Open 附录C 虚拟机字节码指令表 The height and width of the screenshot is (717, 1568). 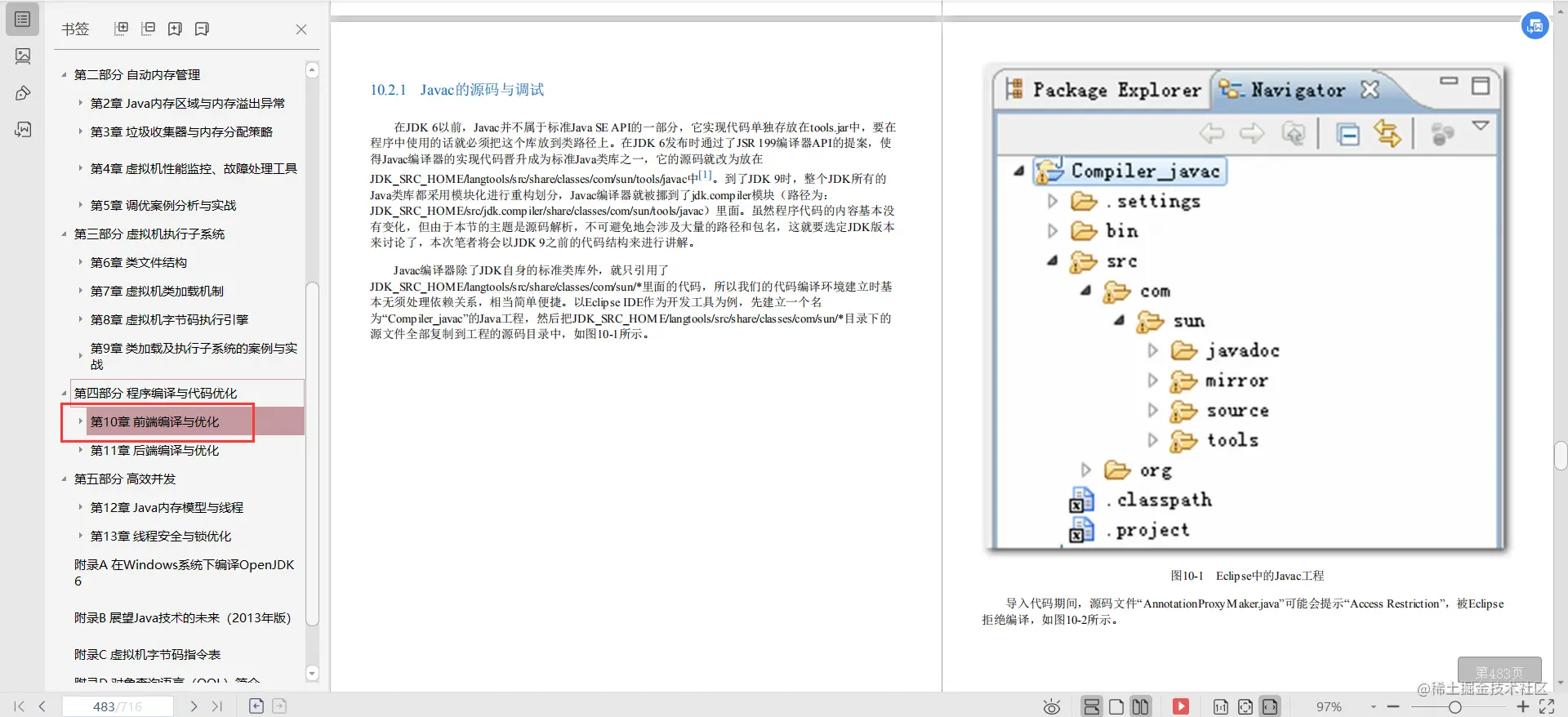[x=147, y=655]
